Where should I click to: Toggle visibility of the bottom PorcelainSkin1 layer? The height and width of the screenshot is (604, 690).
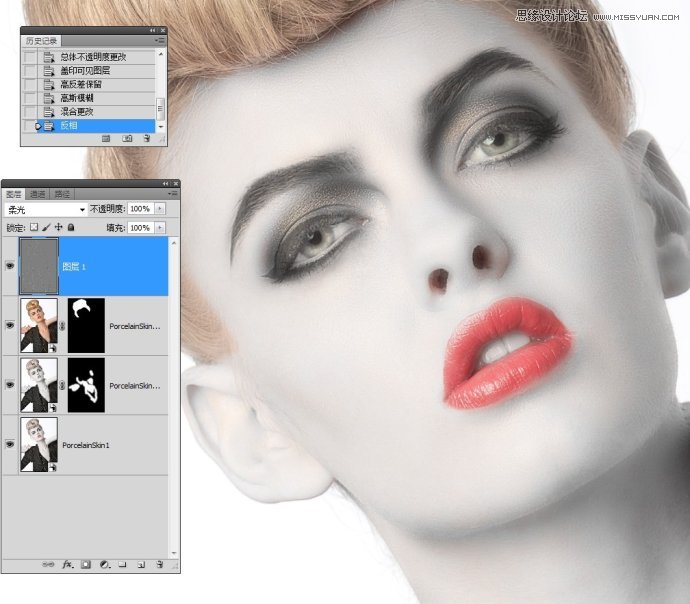[x=11, y=443]
